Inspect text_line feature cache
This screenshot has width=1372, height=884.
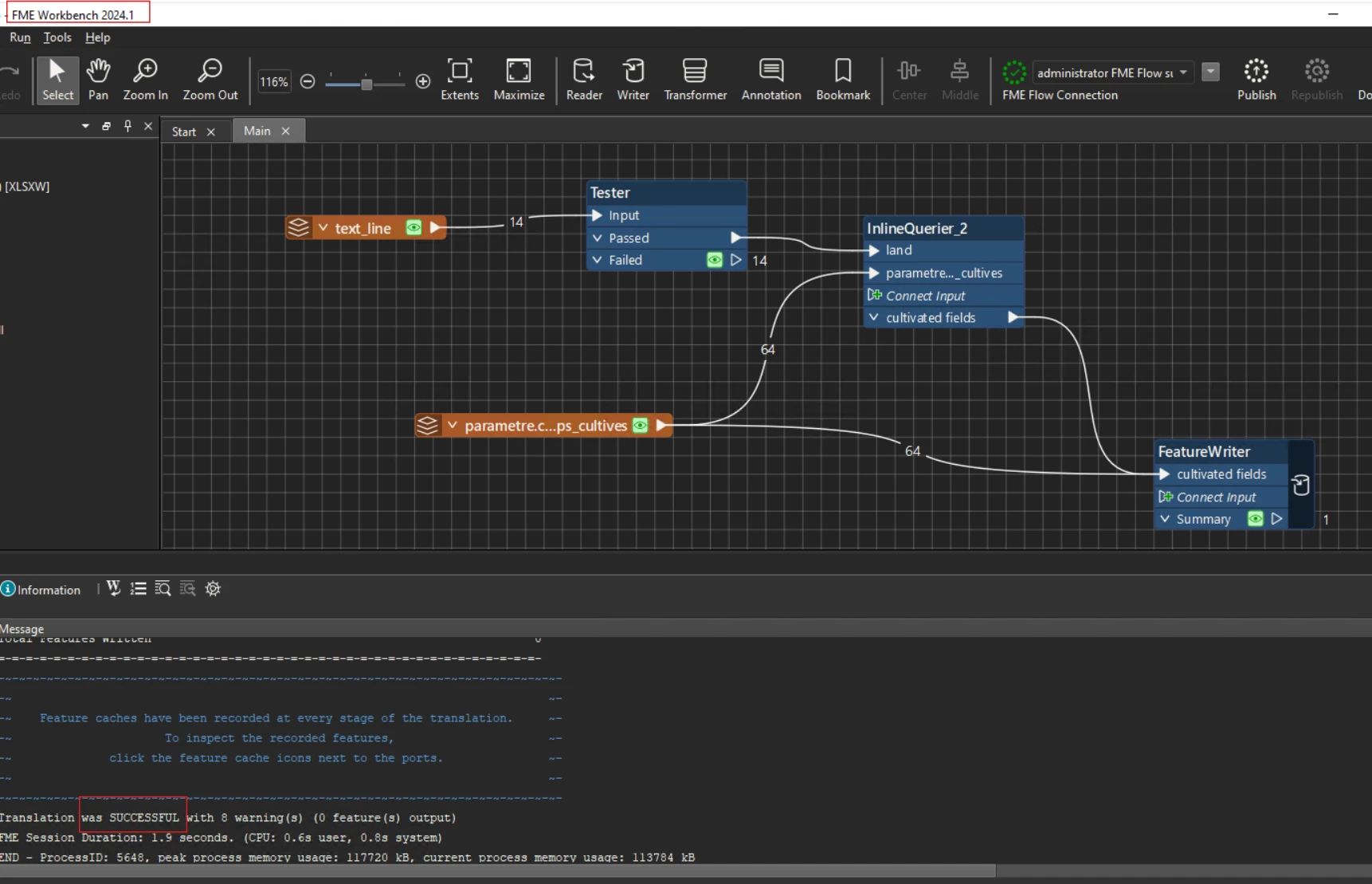[414, 228]
